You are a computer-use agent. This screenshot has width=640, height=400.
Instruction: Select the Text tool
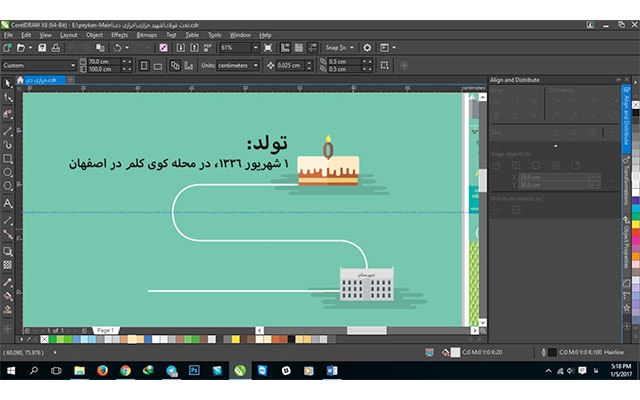(x=7, y=203)
